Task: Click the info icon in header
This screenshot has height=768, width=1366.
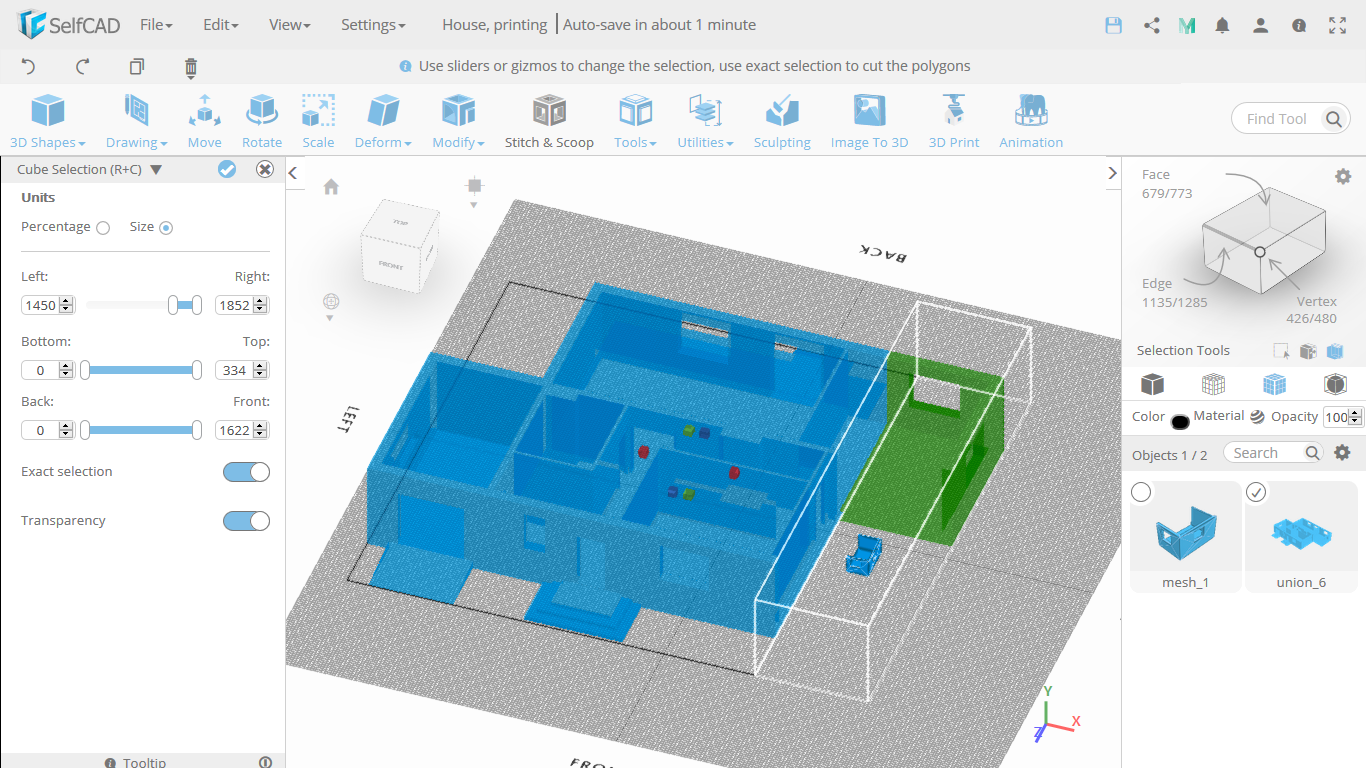Action: [1299, 26]
